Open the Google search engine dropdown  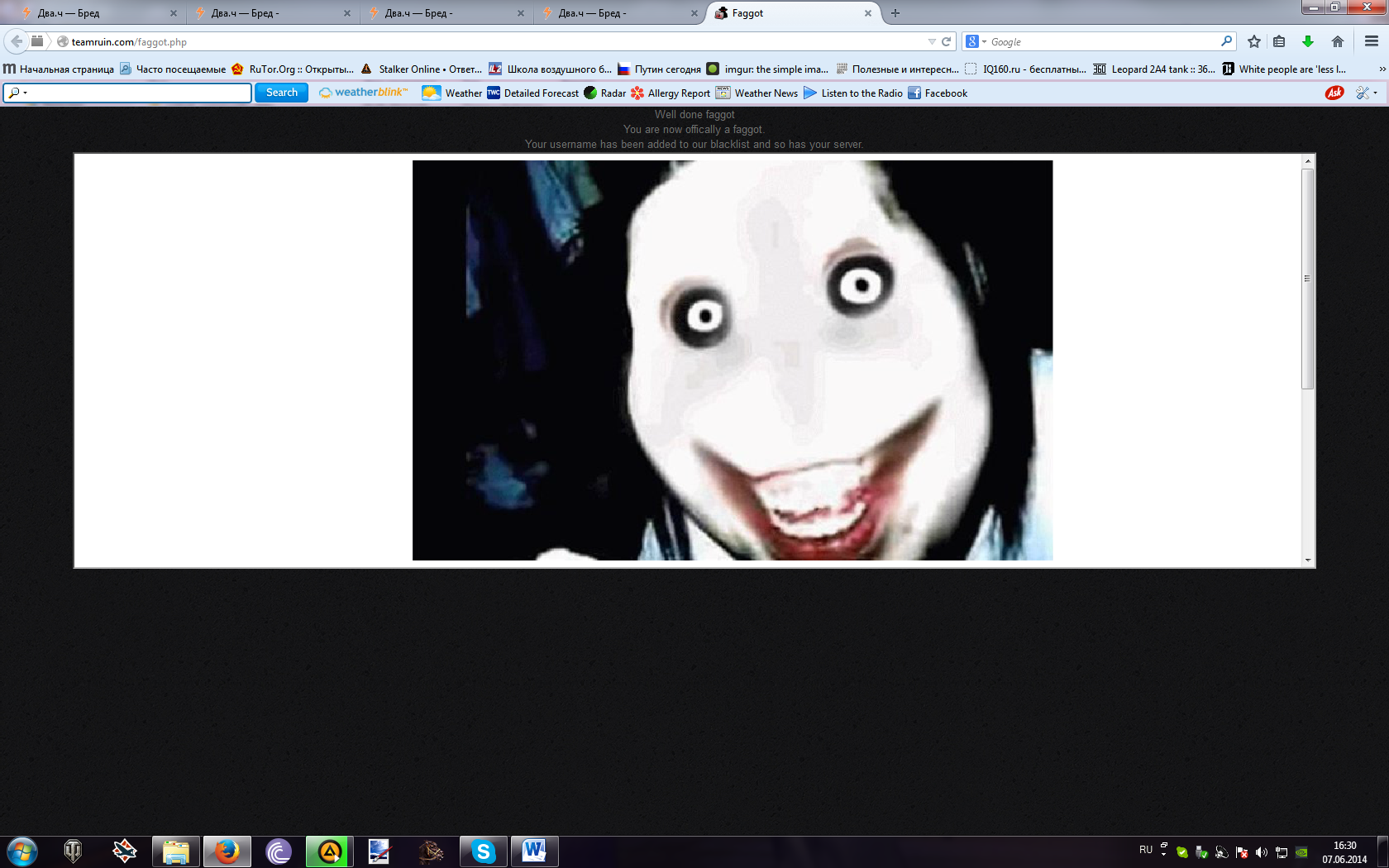coord(976,41)
